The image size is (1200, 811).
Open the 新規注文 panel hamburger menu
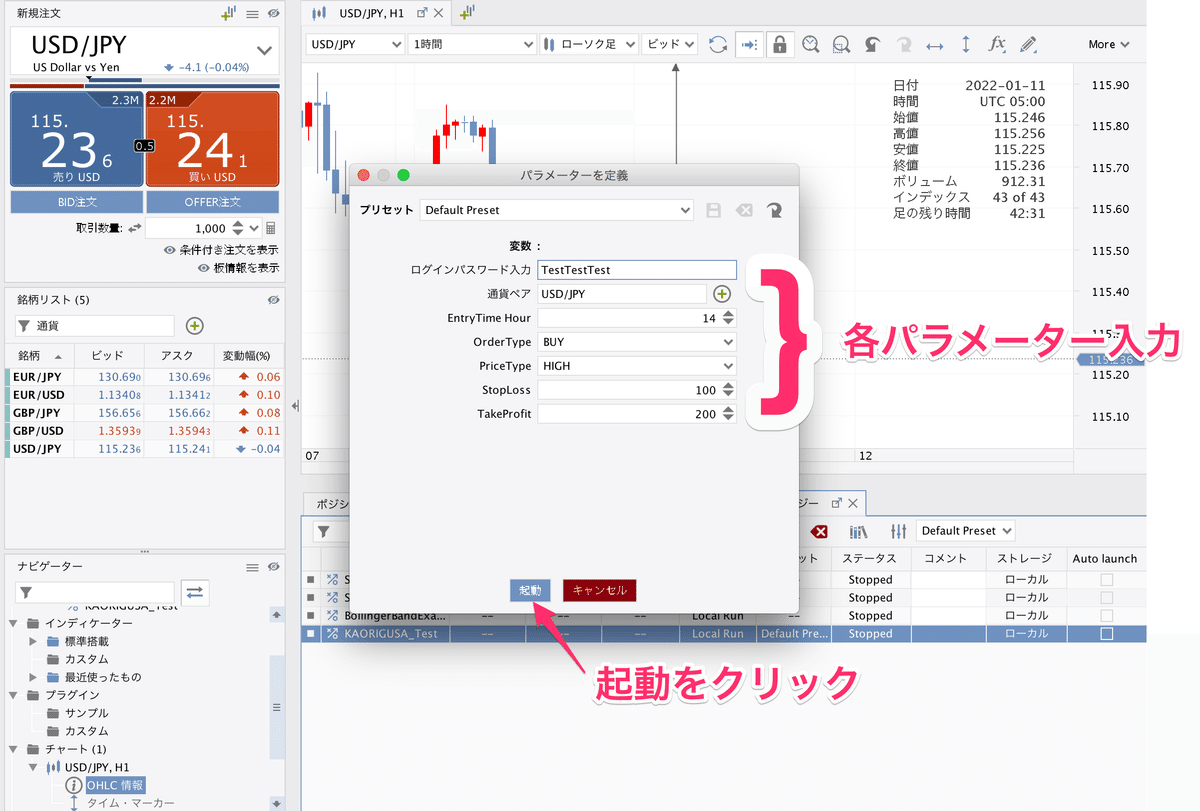[x=253, y=14]
